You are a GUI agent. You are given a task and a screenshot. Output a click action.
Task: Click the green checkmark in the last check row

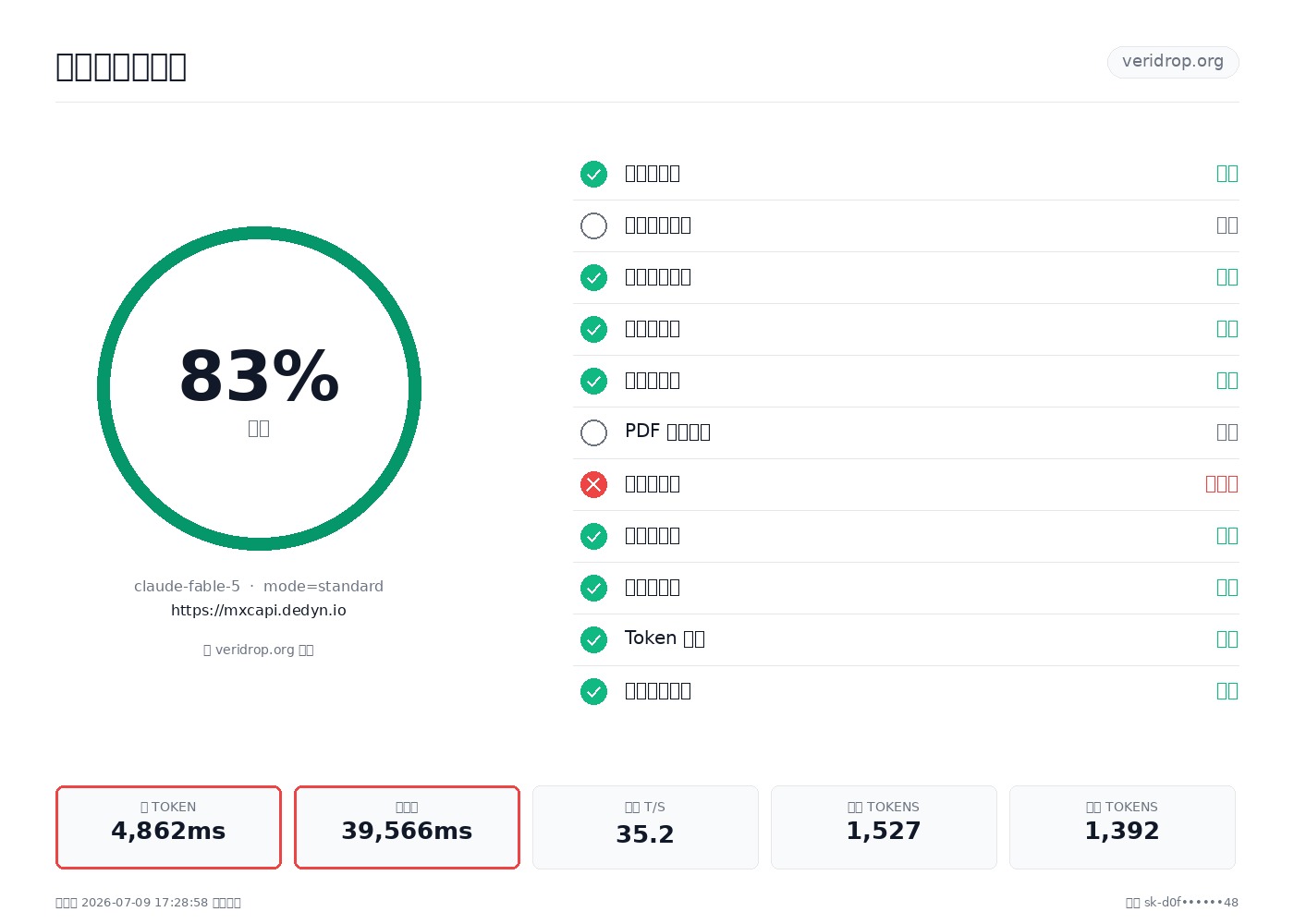593,691
